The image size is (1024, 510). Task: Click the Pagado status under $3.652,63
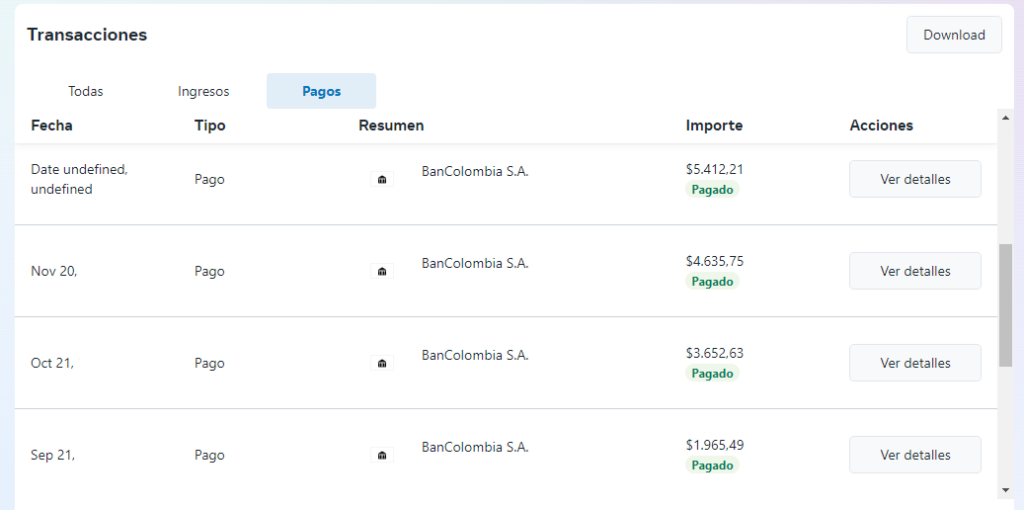[x=712, y=374]
